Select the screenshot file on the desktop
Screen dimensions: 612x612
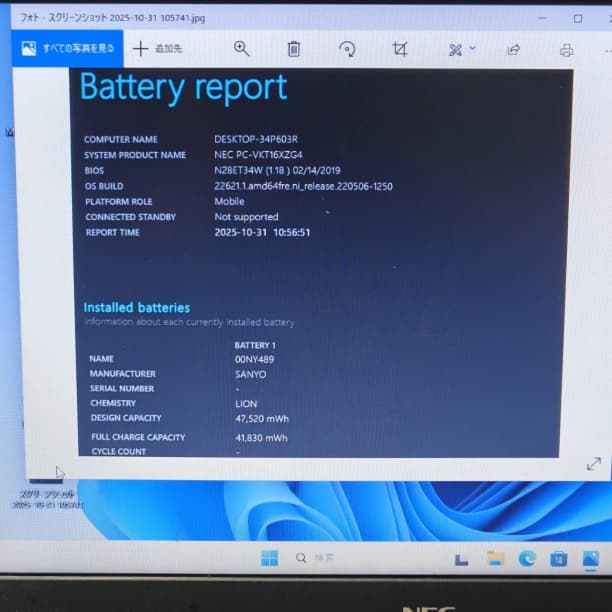(48, 495)
